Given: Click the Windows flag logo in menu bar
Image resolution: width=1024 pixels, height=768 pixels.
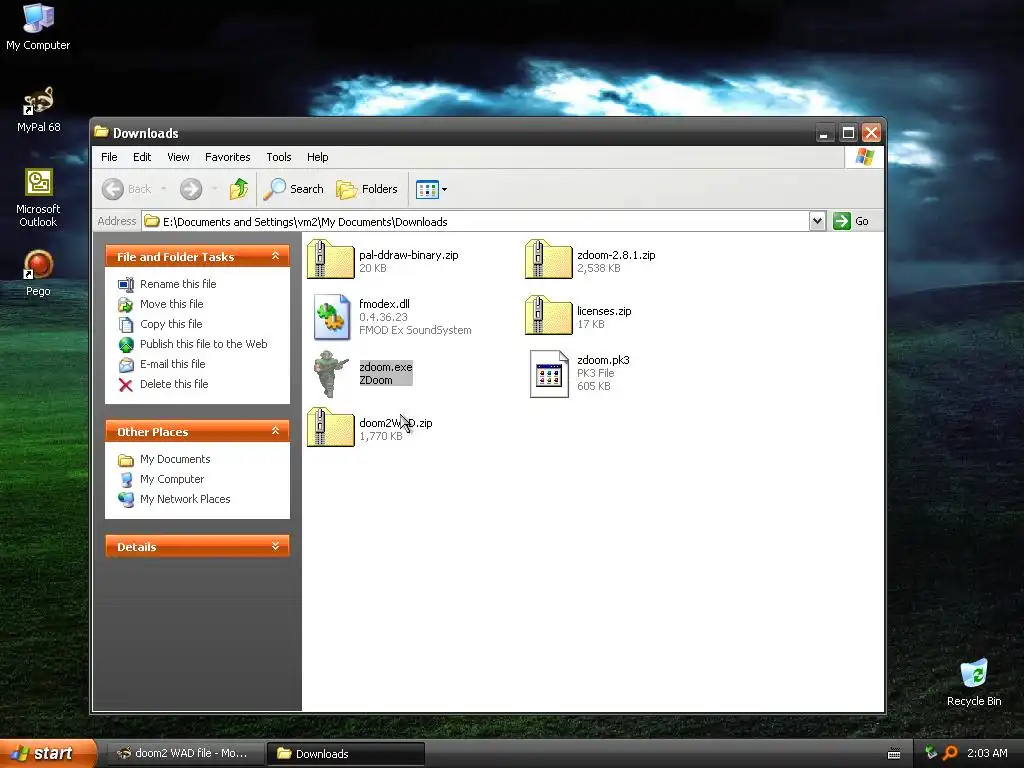Looking at the screenshot, I should (x=864, y=157).
